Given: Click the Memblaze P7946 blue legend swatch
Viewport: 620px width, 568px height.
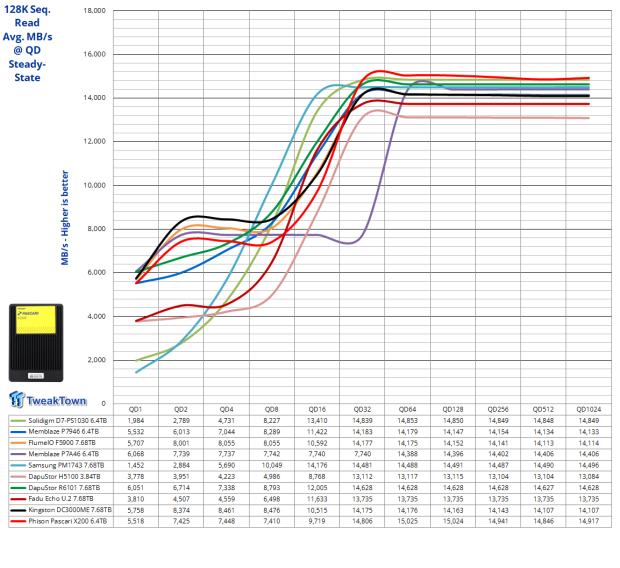Looking at the screenshot, I should [18, 432].
